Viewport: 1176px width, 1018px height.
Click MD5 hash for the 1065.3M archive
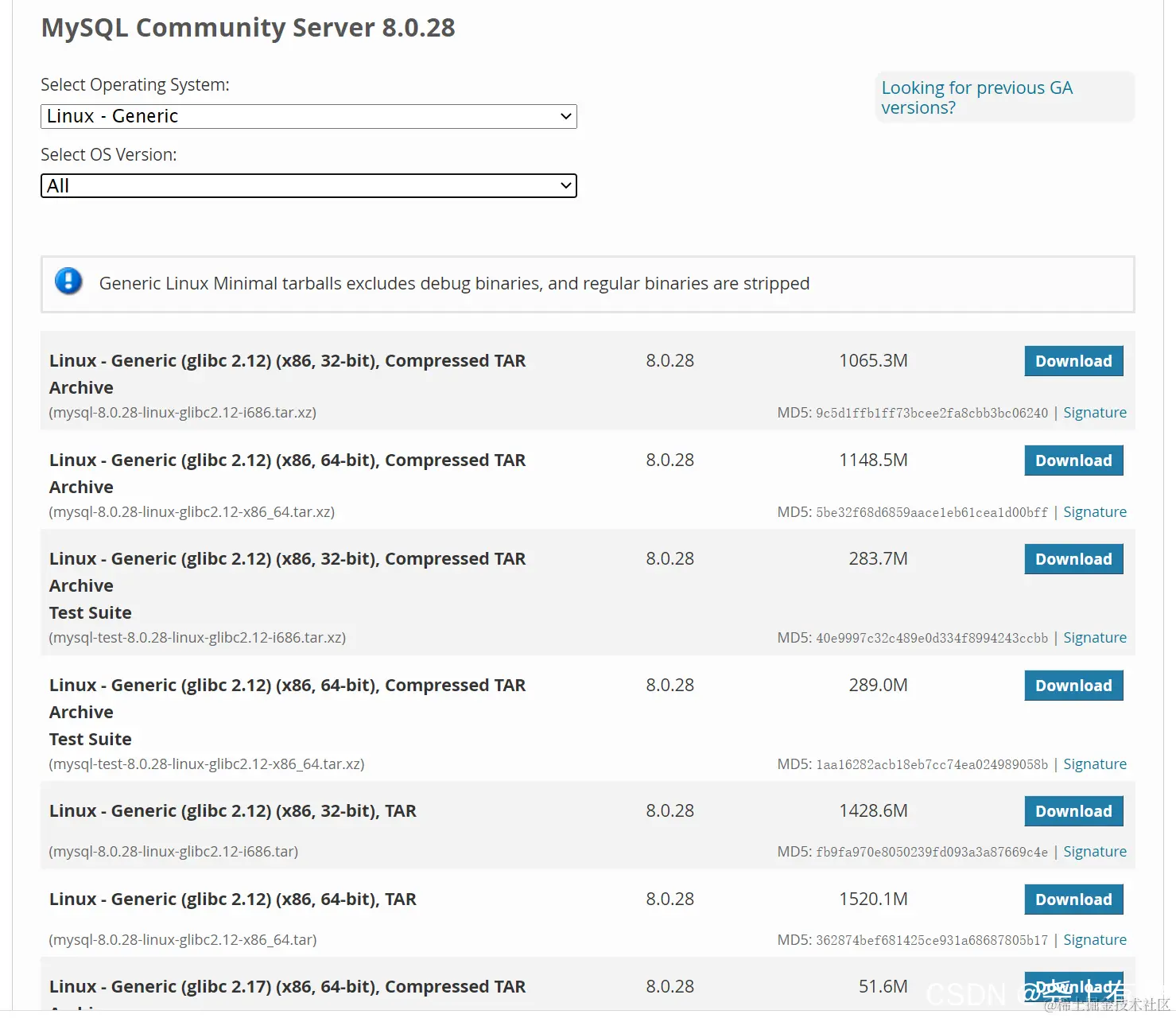(932, 413)
